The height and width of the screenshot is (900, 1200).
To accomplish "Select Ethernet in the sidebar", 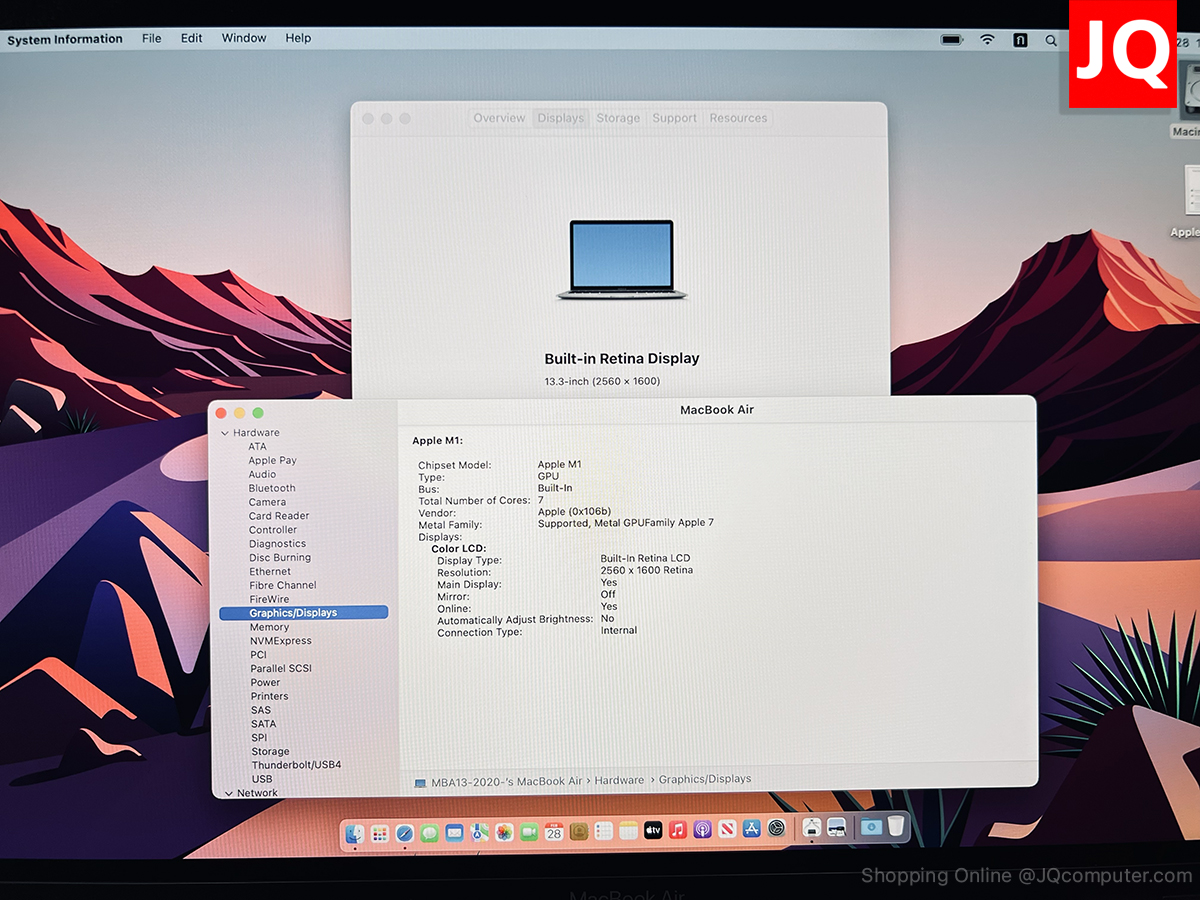I will pos(270,571).
